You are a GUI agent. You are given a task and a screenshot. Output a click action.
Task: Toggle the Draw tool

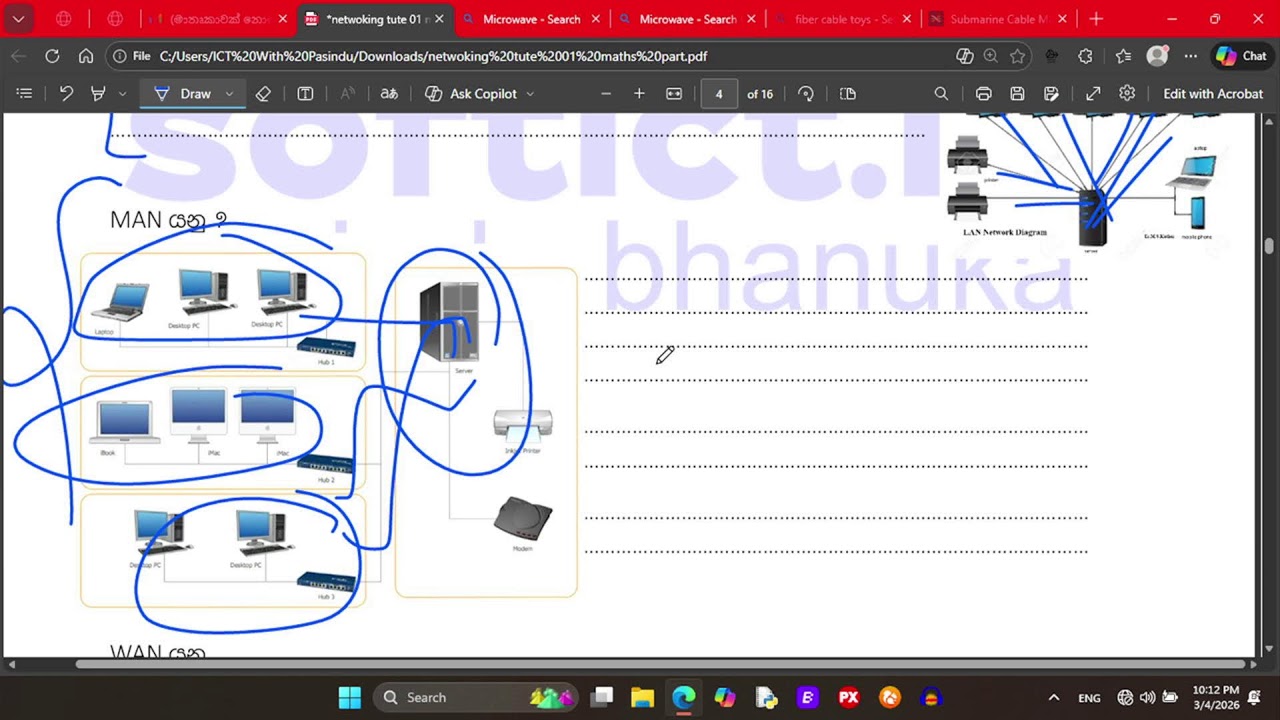[x=182, y=93]
